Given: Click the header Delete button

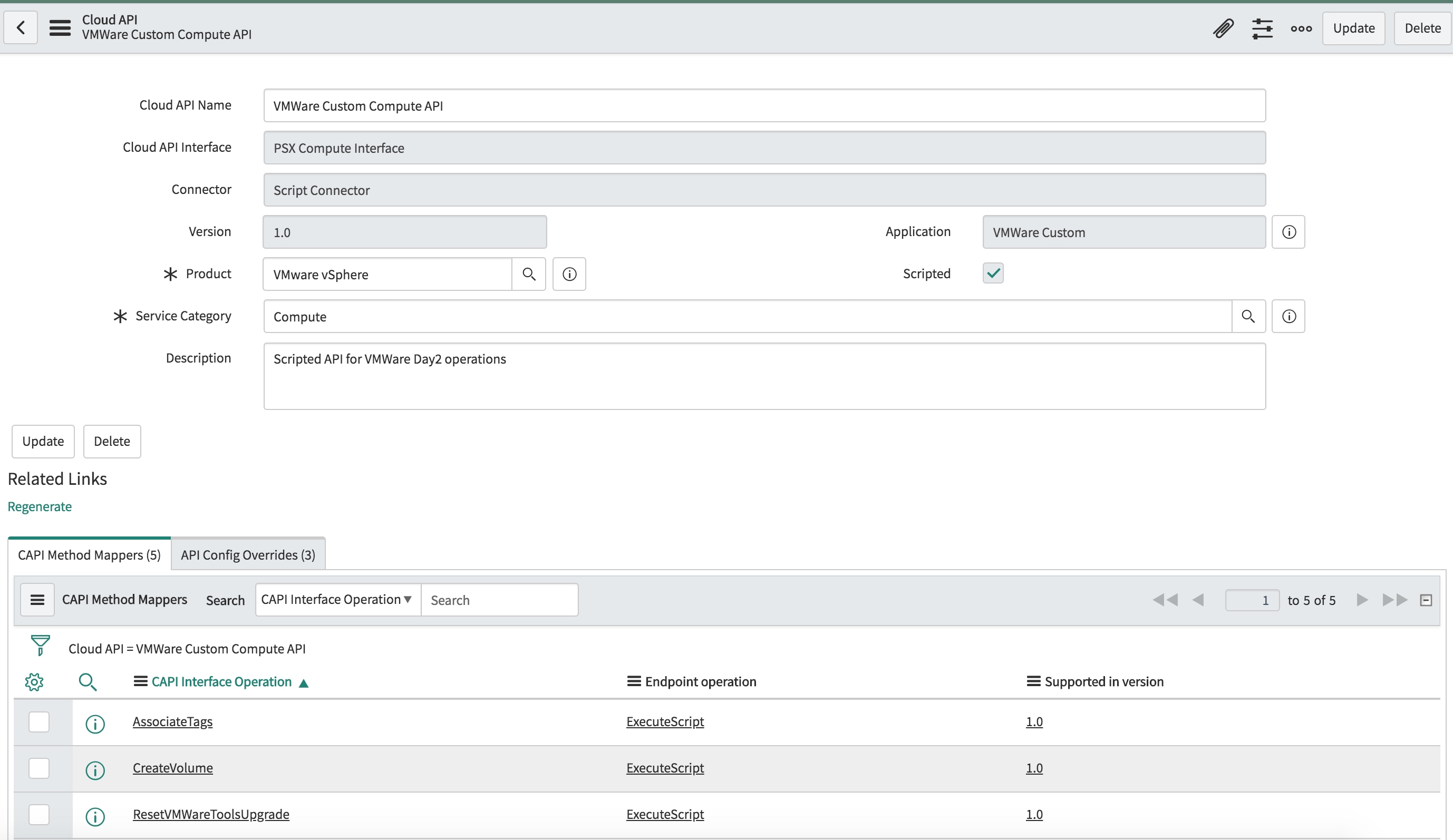Looking at the screenshot, I should coord(1422,27).
